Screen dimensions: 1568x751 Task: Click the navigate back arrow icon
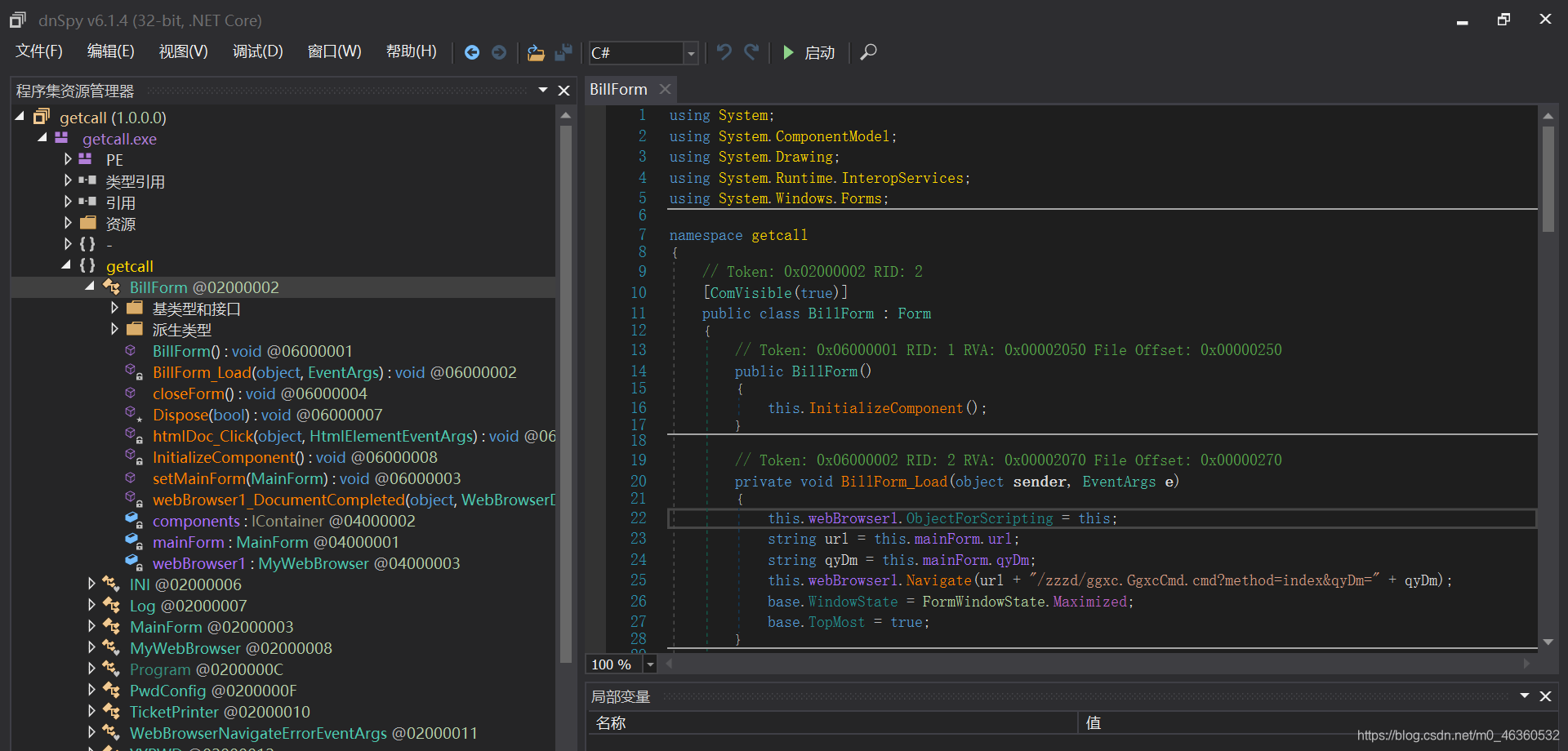coord(472,52)
